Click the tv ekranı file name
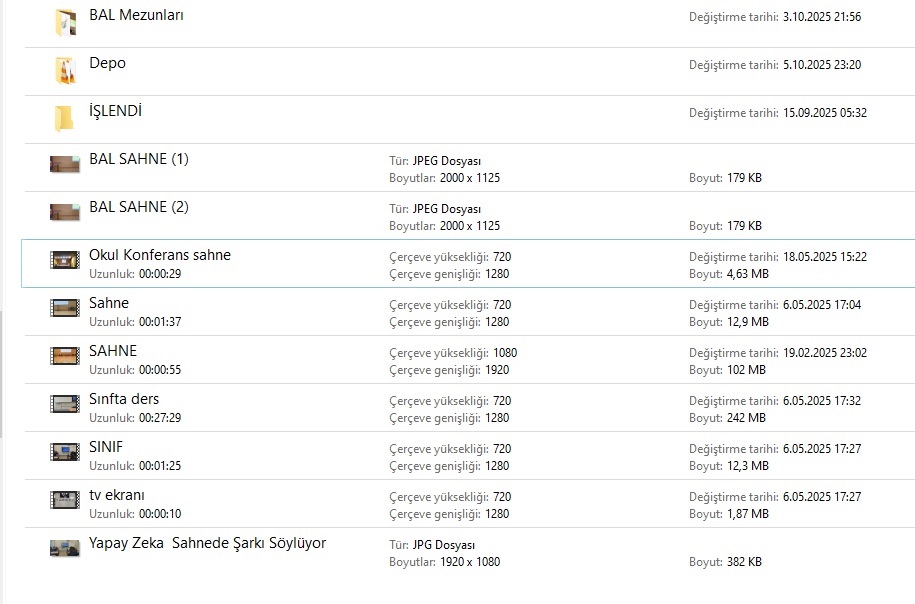 click(x=117, y=495)
